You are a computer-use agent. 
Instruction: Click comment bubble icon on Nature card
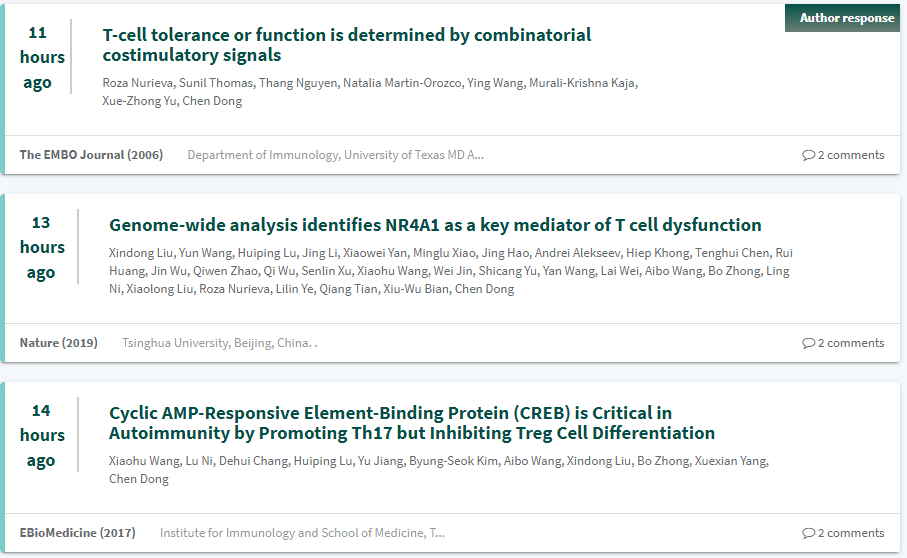coord(808,343)
